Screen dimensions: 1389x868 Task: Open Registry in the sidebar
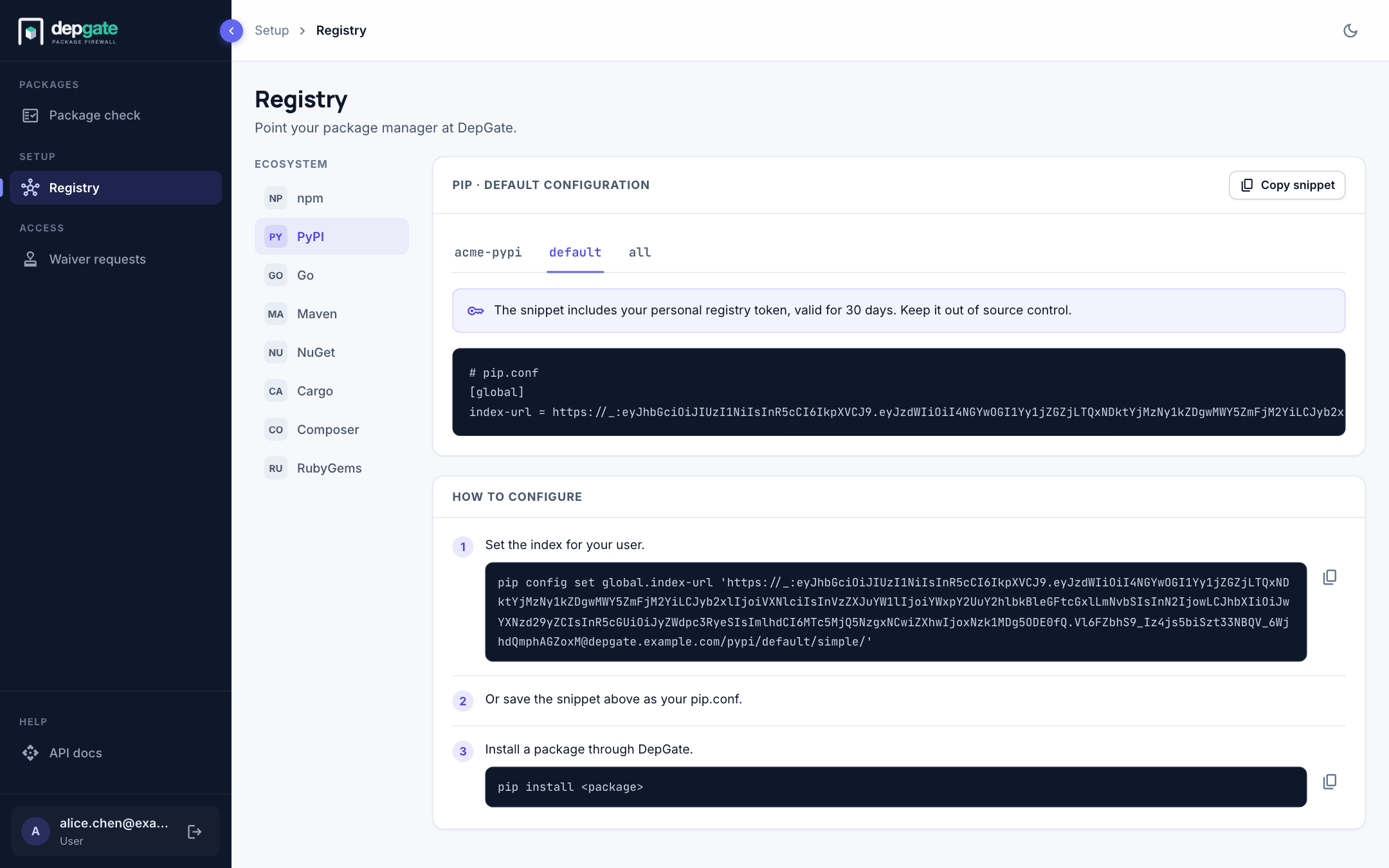point(116,188)
